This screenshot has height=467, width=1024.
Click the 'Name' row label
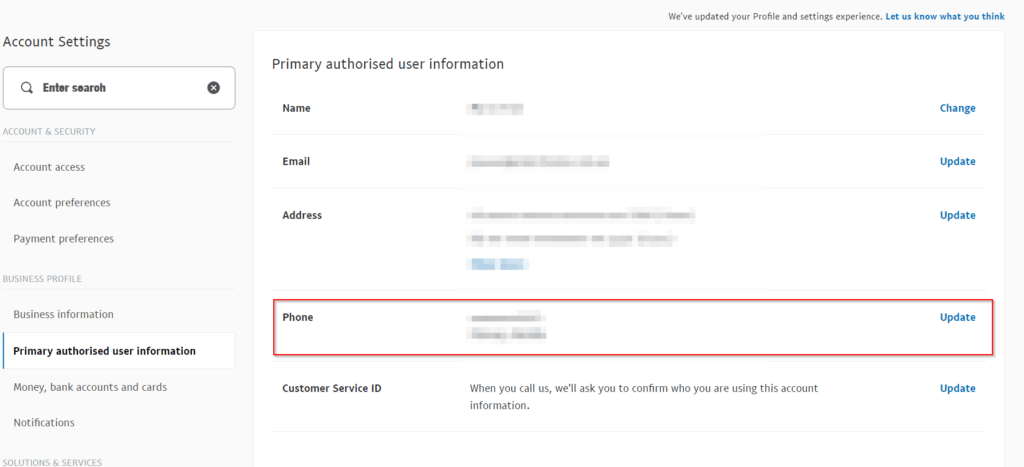(x=296, y=108)
